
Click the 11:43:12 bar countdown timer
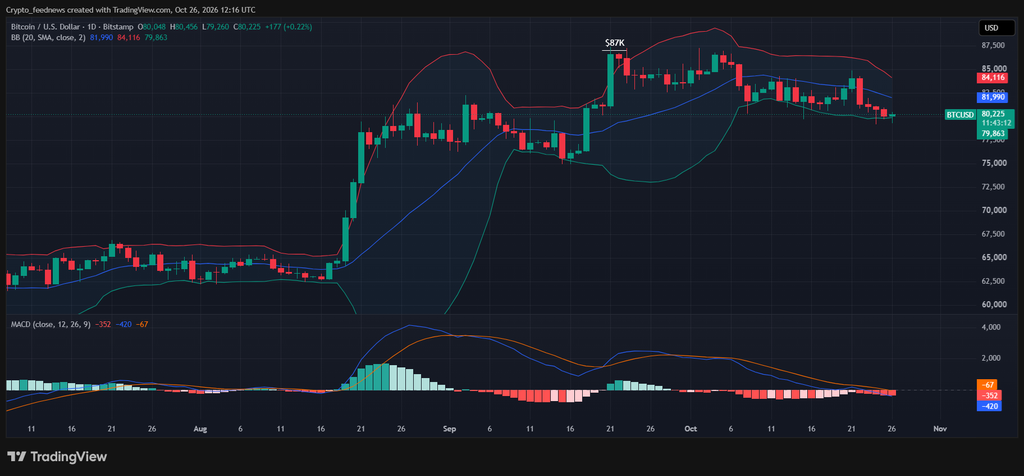(996, 123)
